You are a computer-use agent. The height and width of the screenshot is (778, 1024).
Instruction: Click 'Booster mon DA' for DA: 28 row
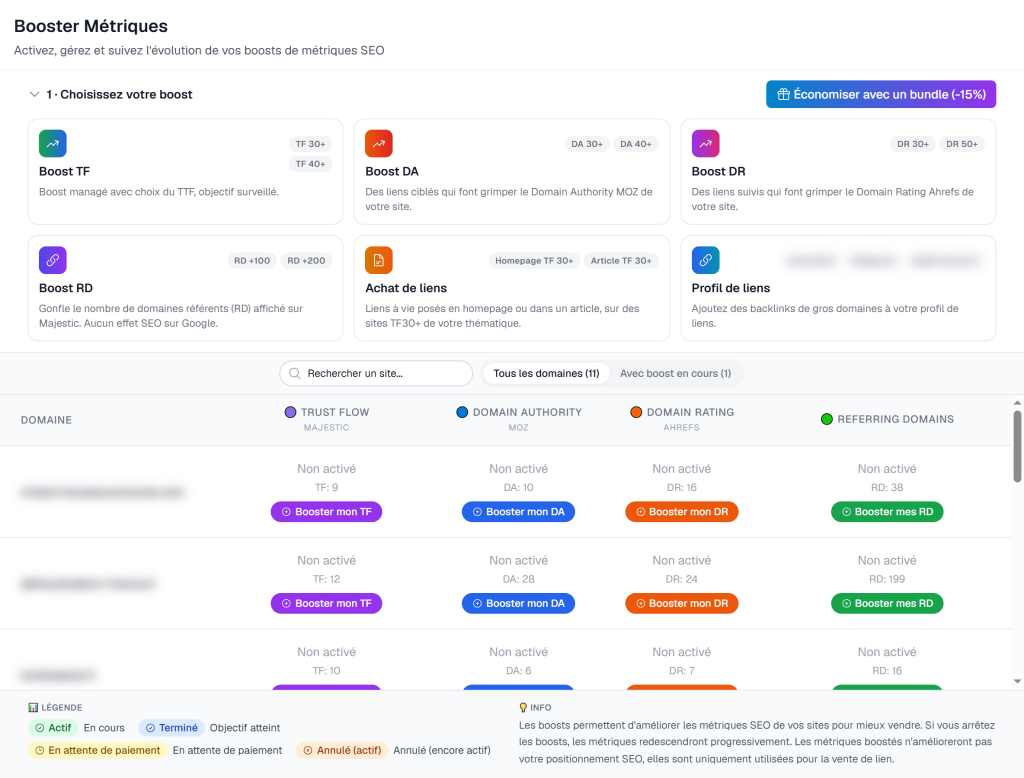click(519, 604)
